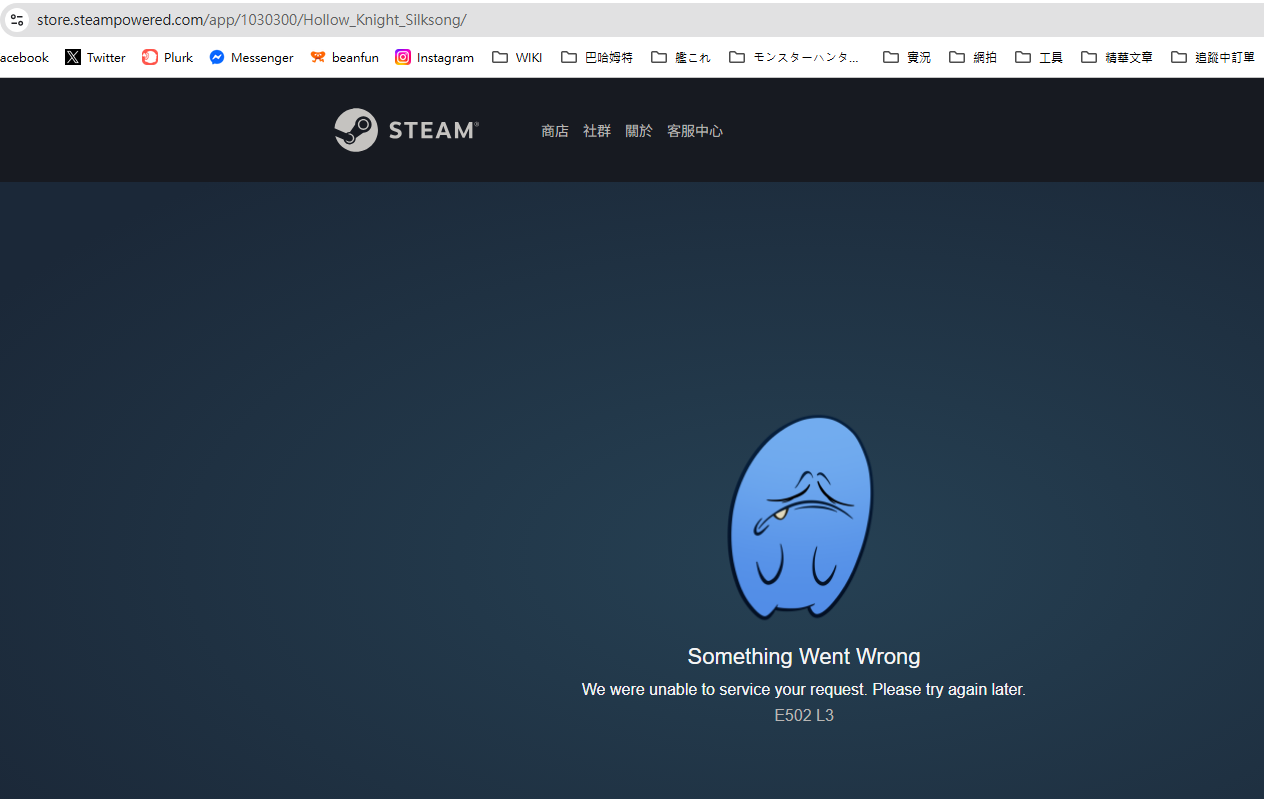Click the sad blue blob error illustration
Image resolution: width=1264 pixels, height=799 pixels.
(801, 517)
